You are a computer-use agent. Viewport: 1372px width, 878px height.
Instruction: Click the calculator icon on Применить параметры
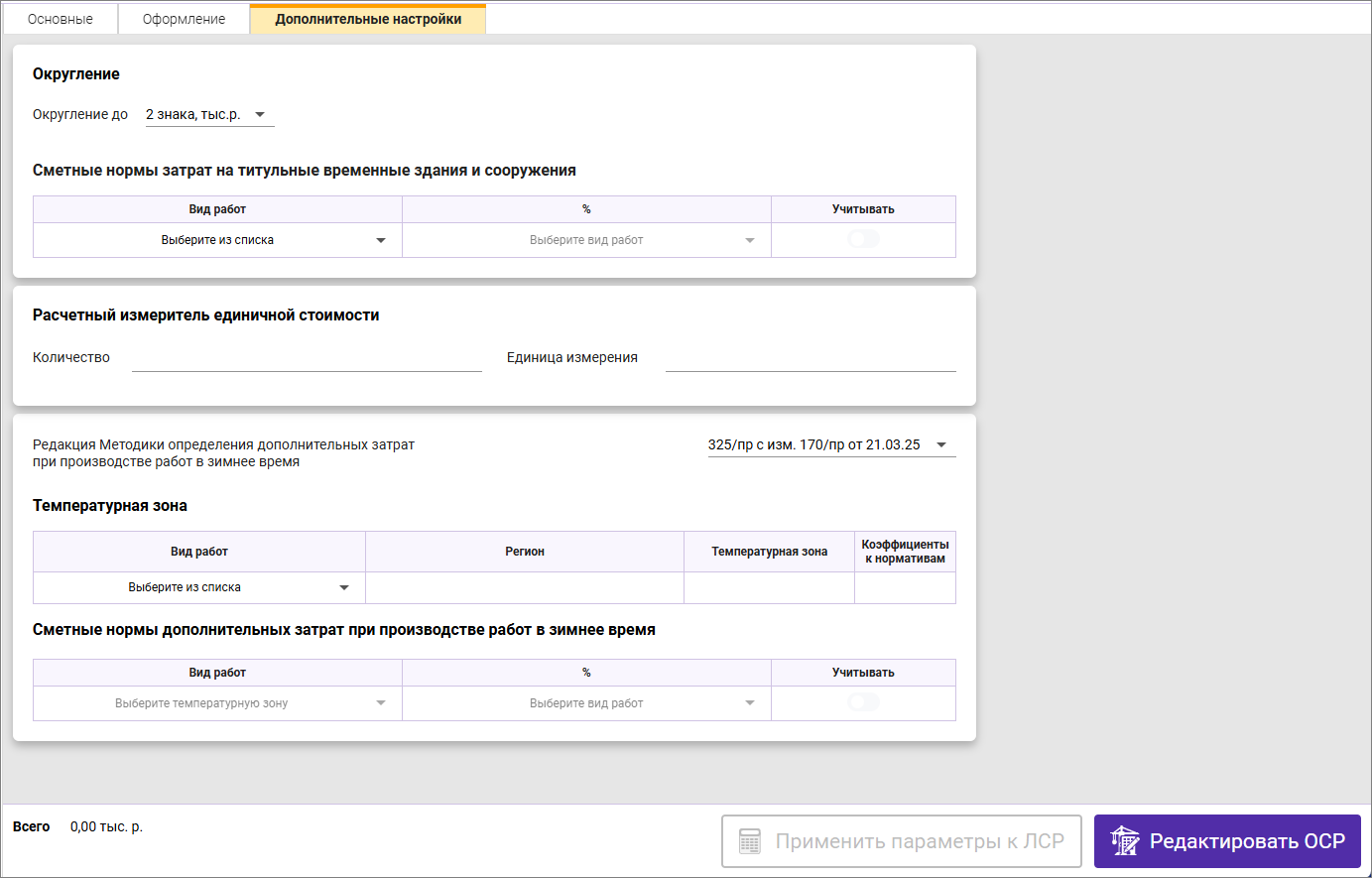click(x=750, y=842)
